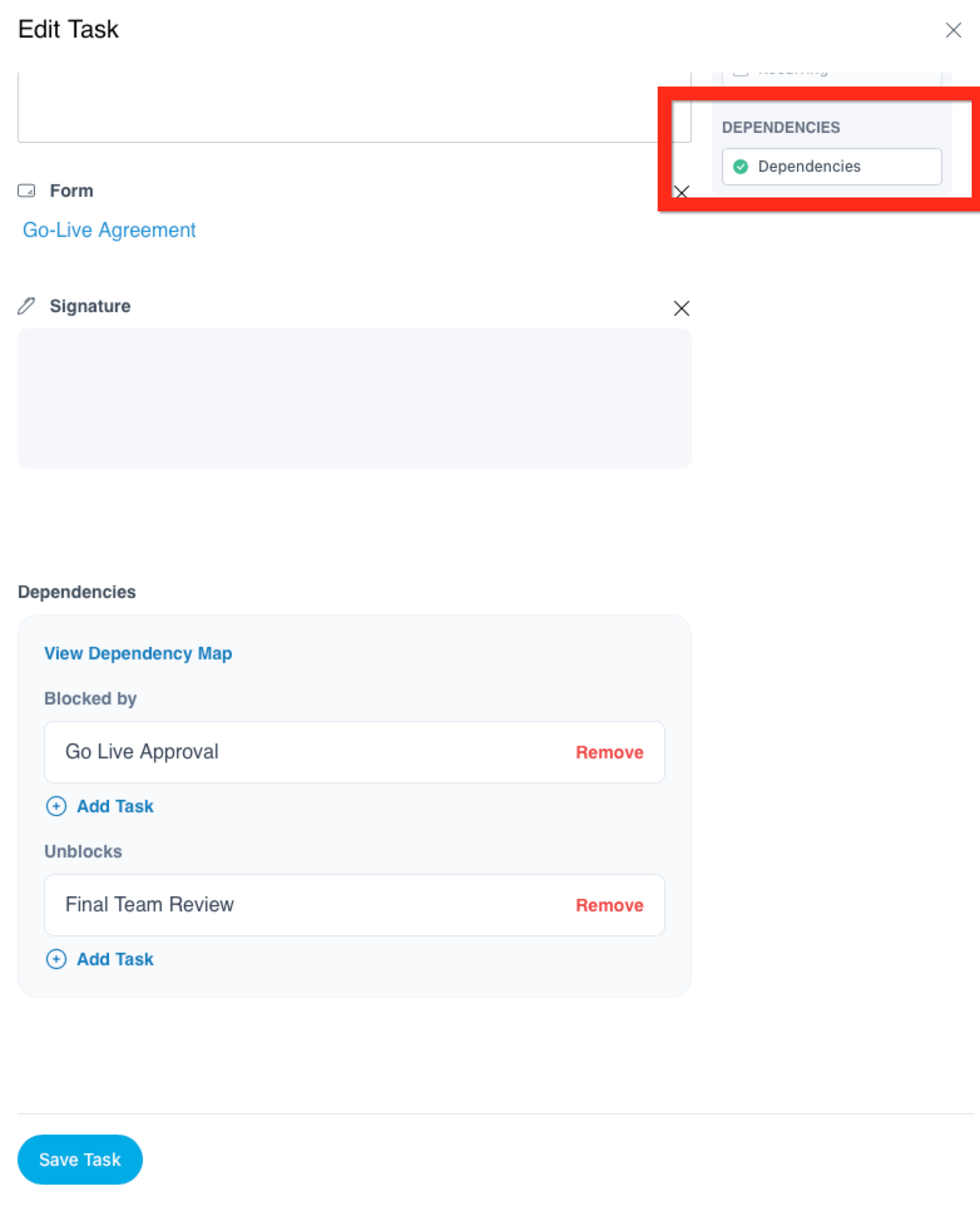980x1206 pixels.
Task: Select the Go Live Approval dependency row
Action: [x=355, y=752]
